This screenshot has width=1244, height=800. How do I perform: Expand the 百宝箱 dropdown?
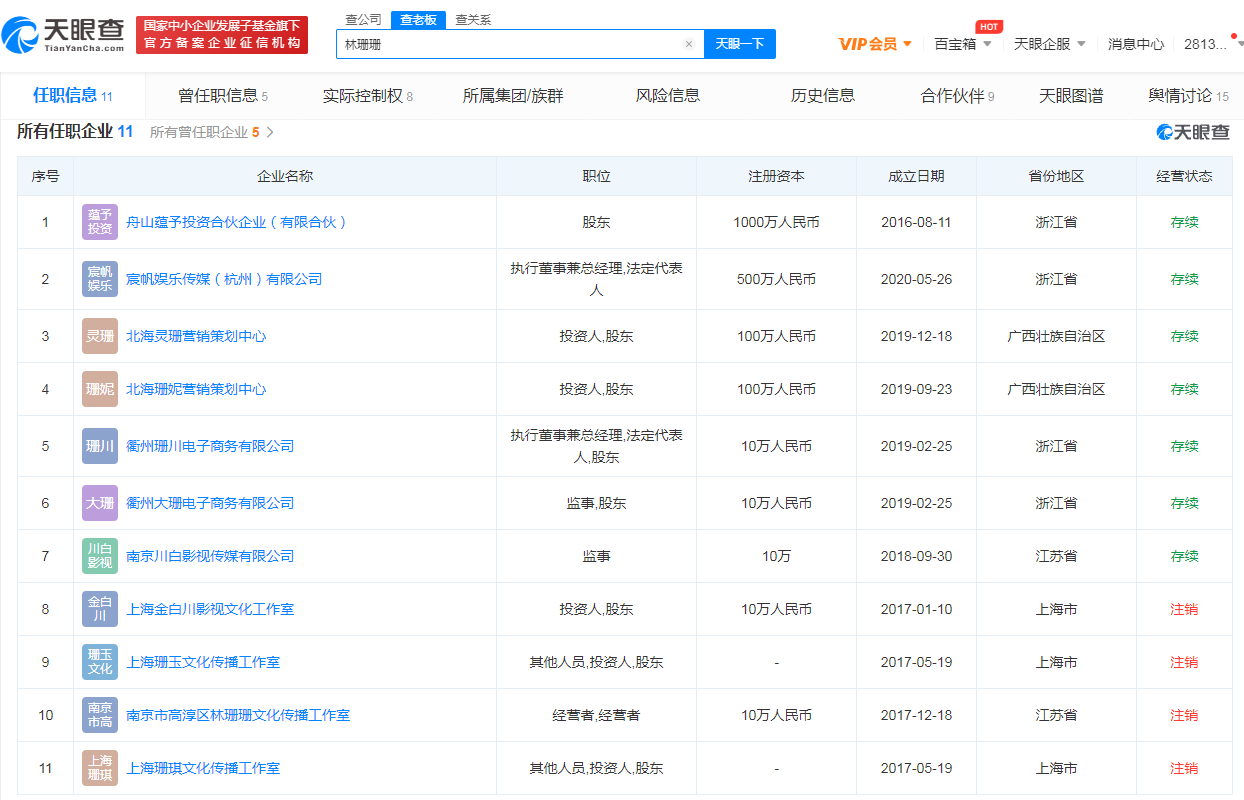pyautogui.click(x=963, y=44)
